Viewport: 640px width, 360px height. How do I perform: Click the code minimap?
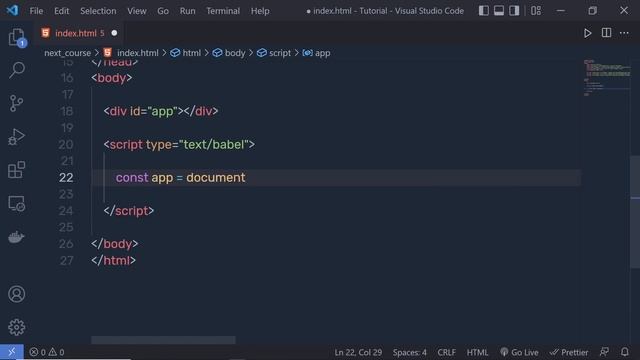607,78
